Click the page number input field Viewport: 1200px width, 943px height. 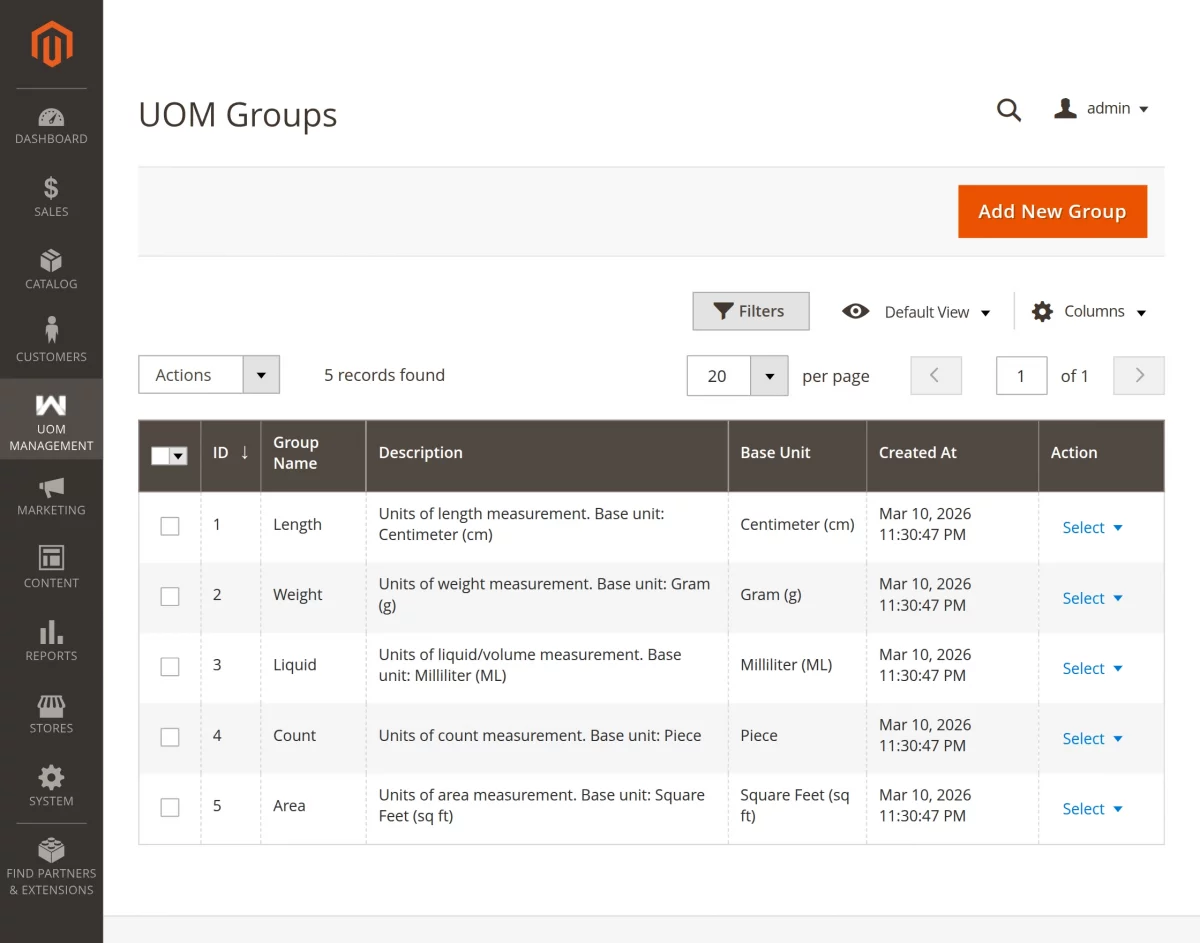(x=1021, y=375)
